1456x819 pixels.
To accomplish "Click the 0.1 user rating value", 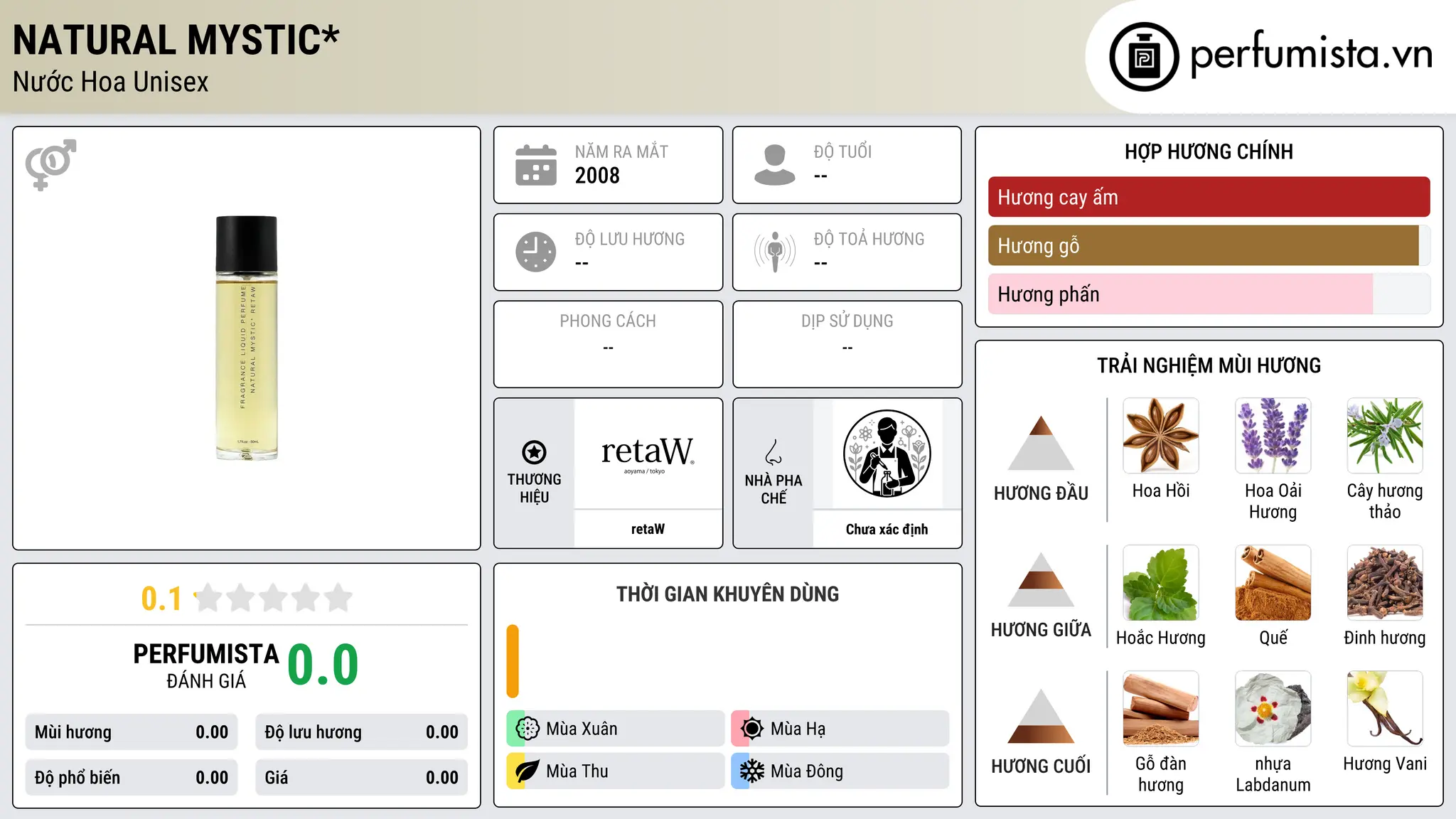I will tap(161, 599).
